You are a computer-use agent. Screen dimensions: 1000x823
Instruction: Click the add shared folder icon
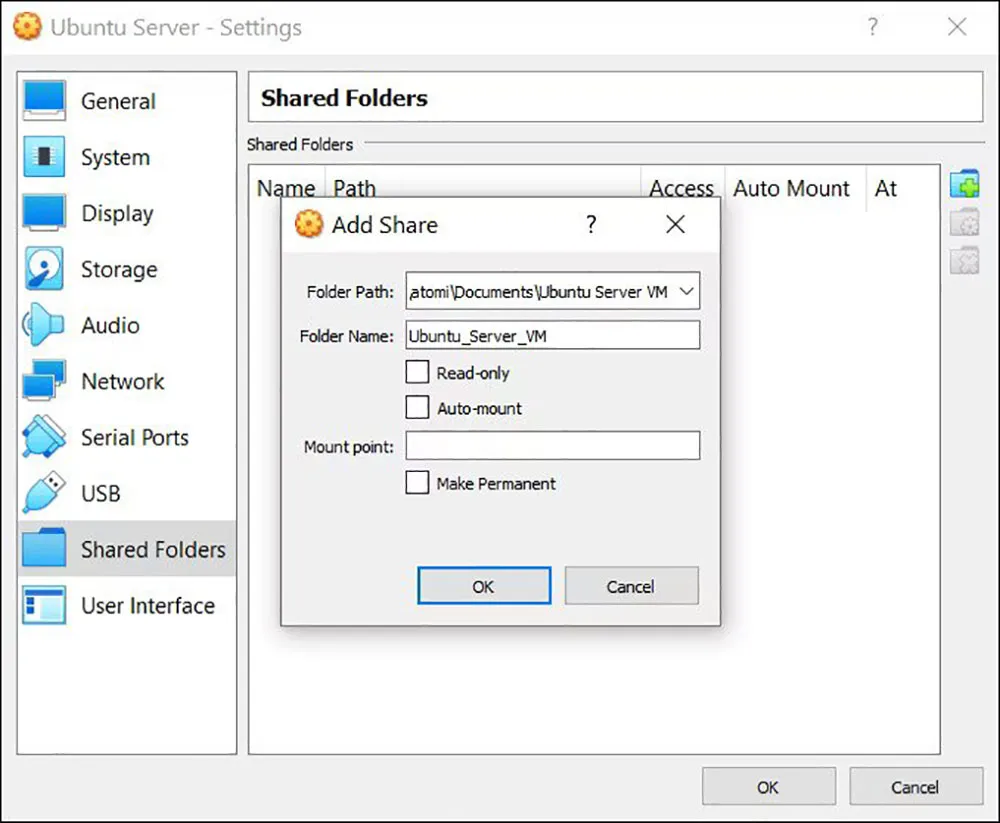point(964,185)
